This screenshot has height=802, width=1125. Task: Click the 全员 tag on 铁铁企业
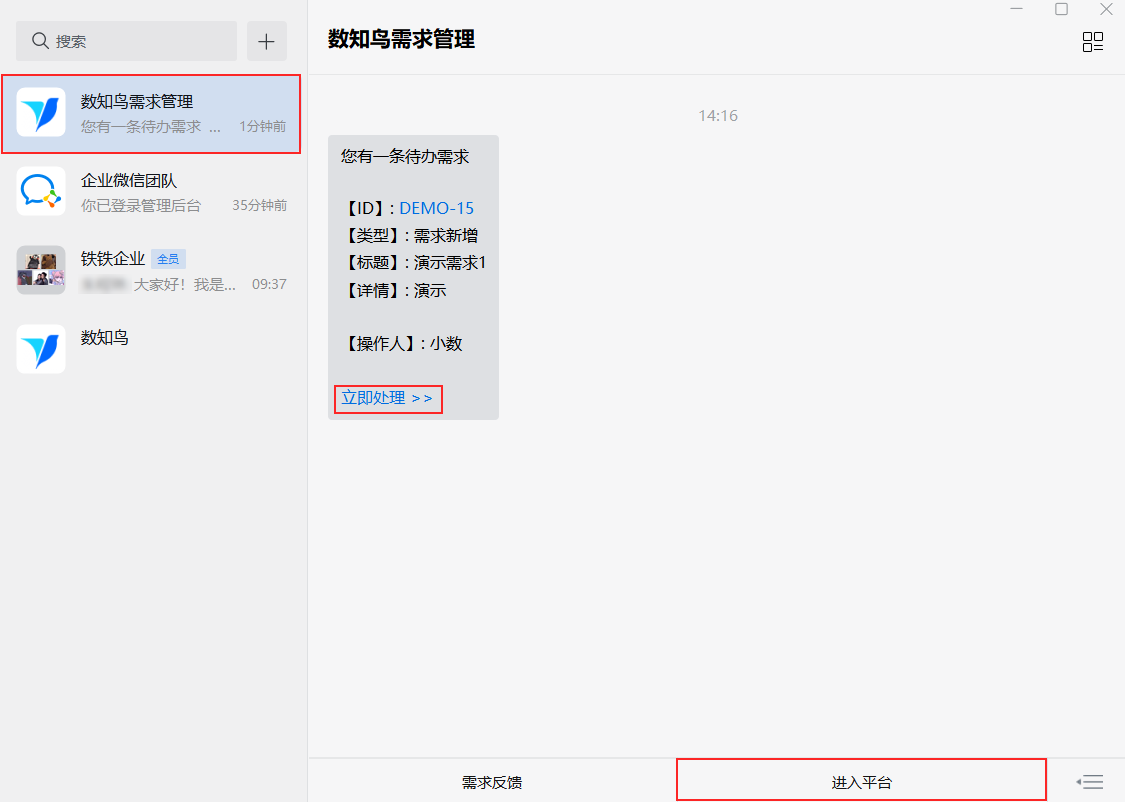click(x=169, y=259)
